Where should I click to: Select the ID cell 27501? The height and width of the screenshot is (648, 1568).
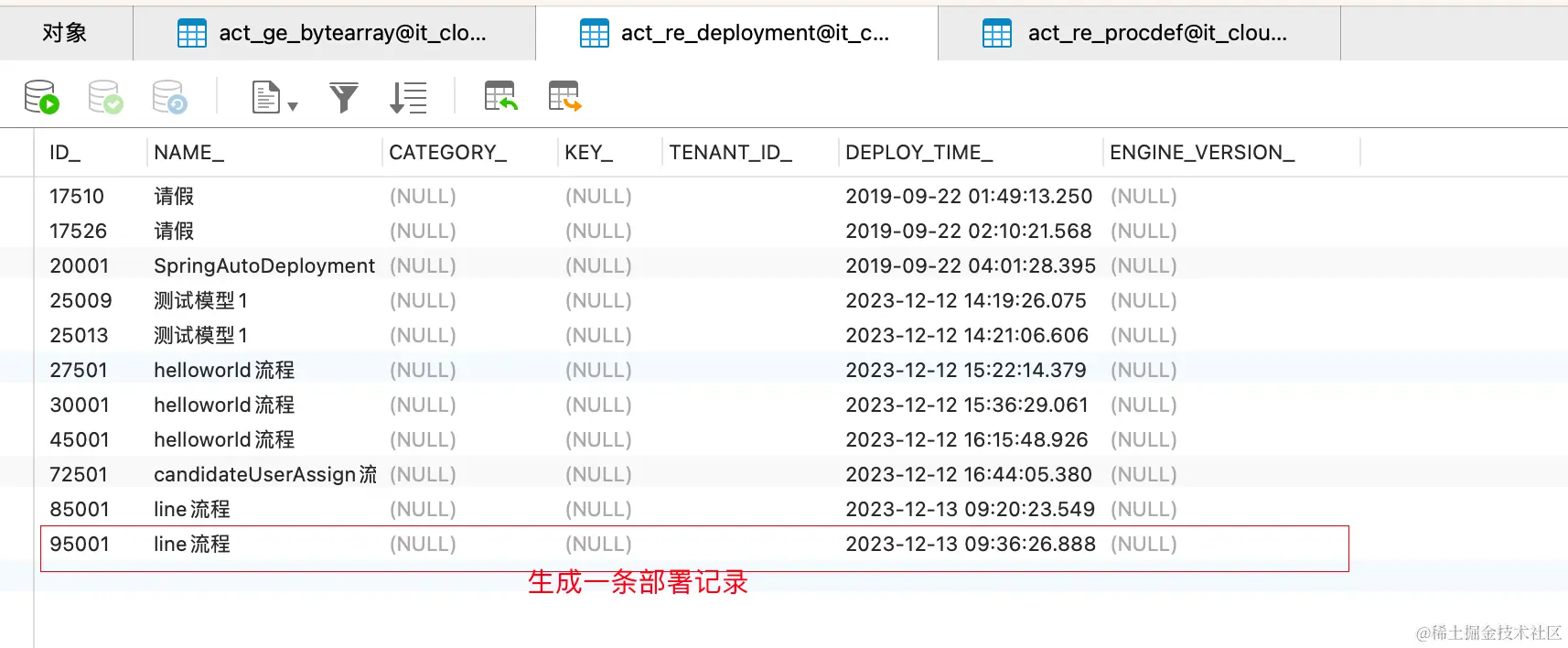79,371
